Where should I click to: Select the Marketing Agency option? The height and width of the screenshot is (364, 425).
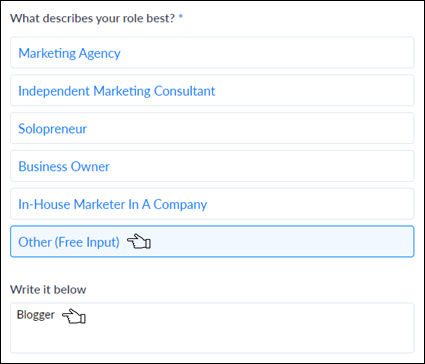tap(212, 53)
